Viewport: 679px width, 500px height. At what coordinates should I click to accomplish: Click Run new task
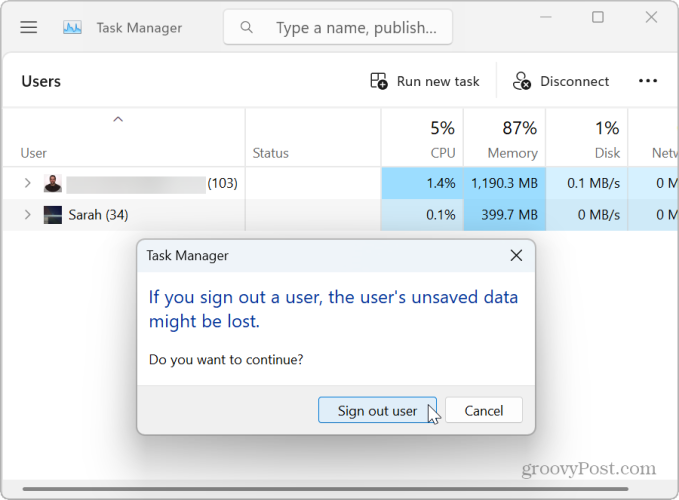425,81
